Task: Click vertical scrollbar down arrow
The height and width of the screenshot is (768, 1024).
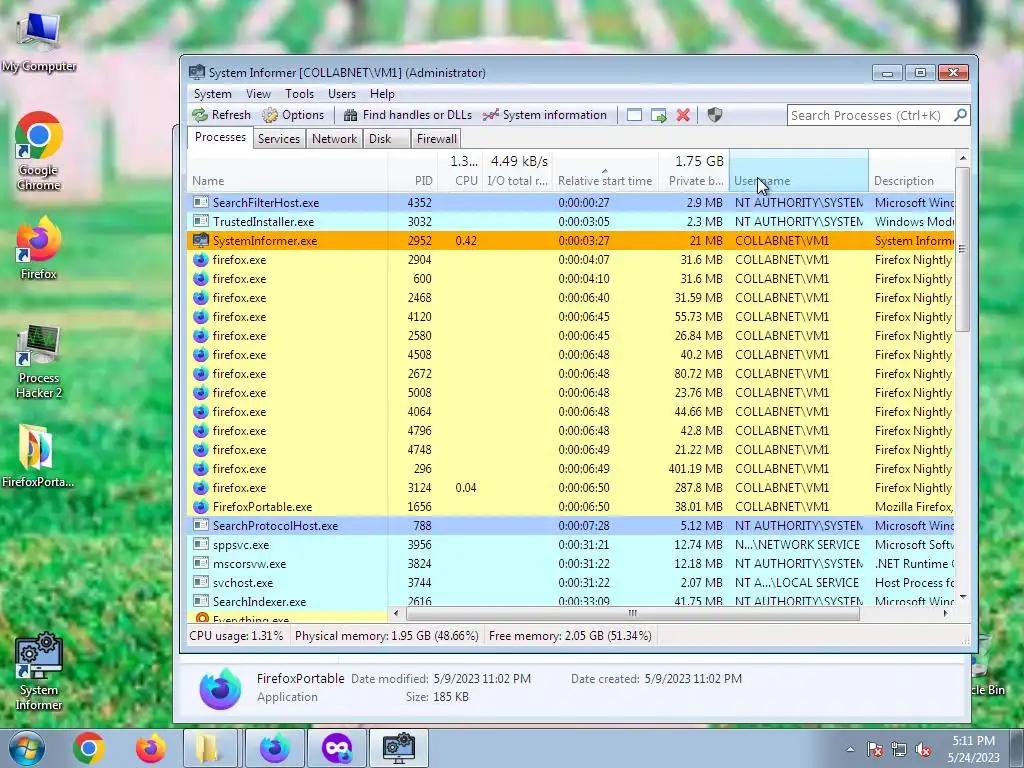Action: pyautogui.click(x=963, y=598)
